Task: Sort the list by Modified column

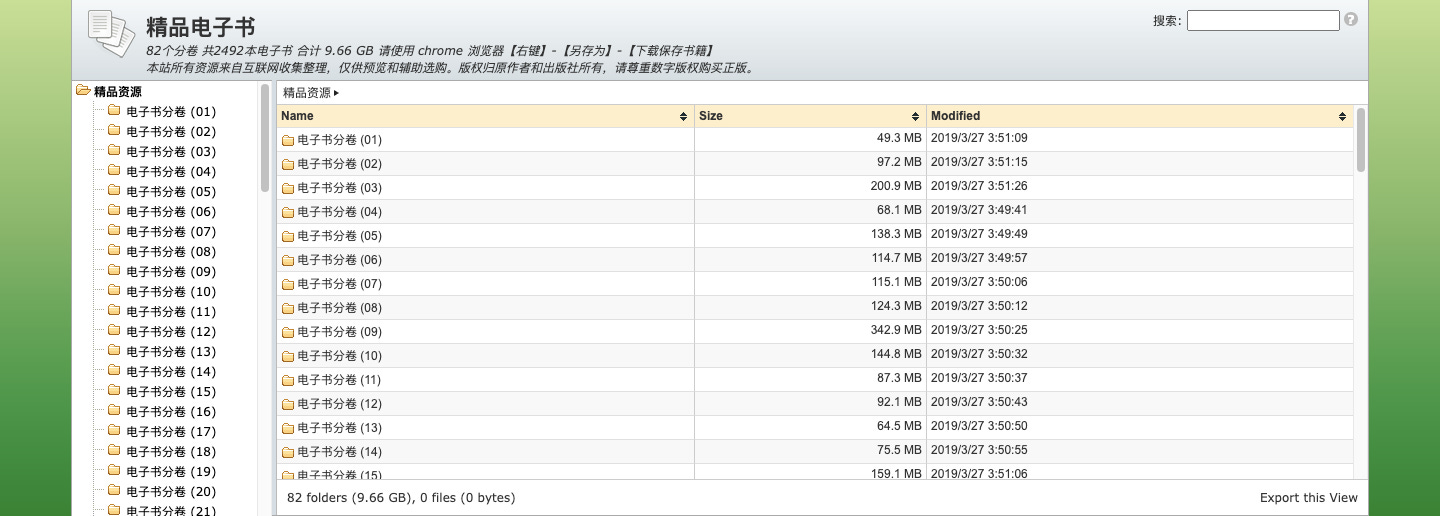Action: click(x=1139, y=116)
